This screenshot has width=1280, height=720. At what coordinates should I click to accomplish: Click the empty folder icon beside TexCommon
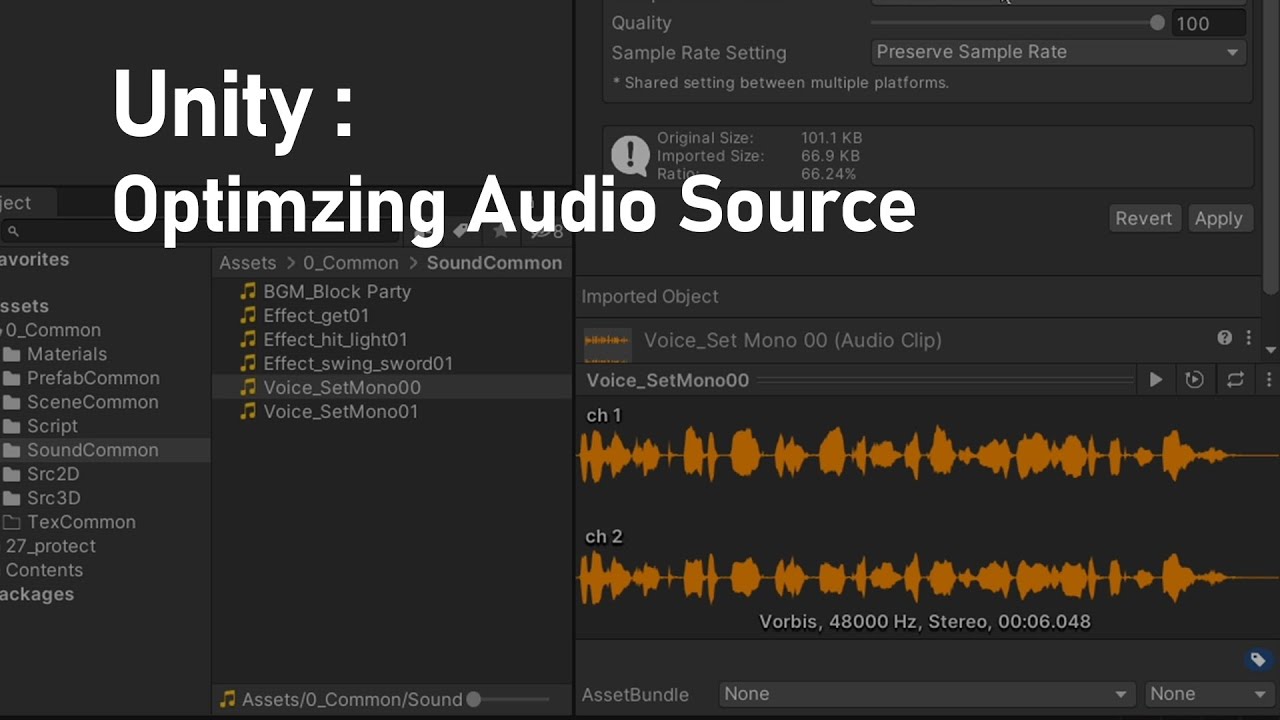[x=12, y=522]
